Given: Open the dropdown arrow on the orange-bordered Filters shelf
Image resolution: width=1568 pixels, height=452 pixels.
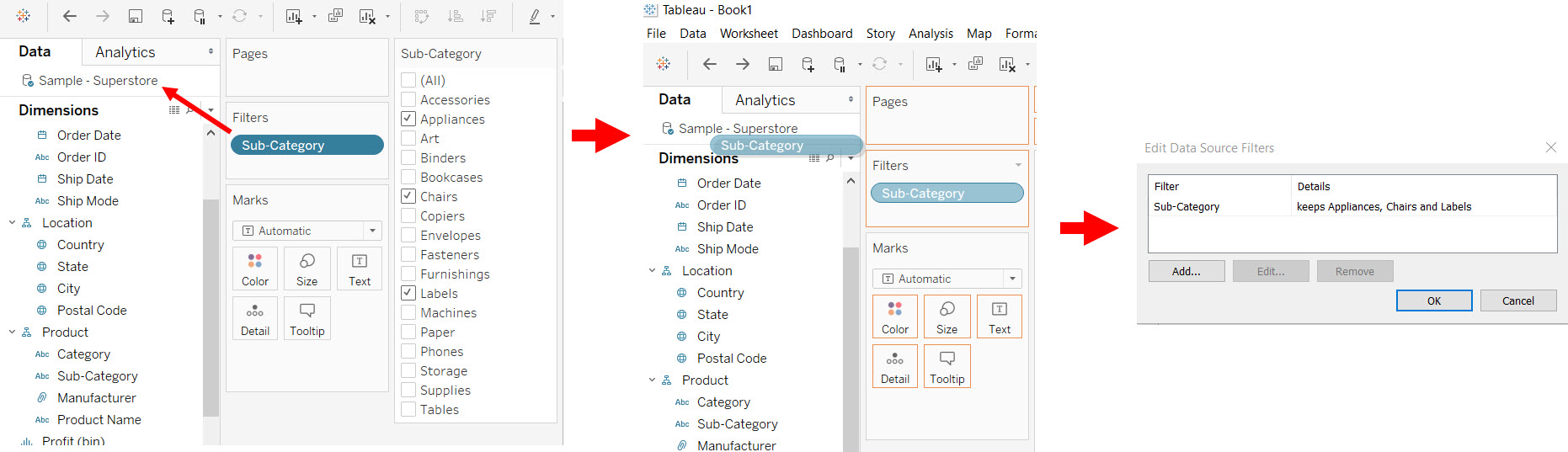Looking at the screenshot, I should [1018, 165].
